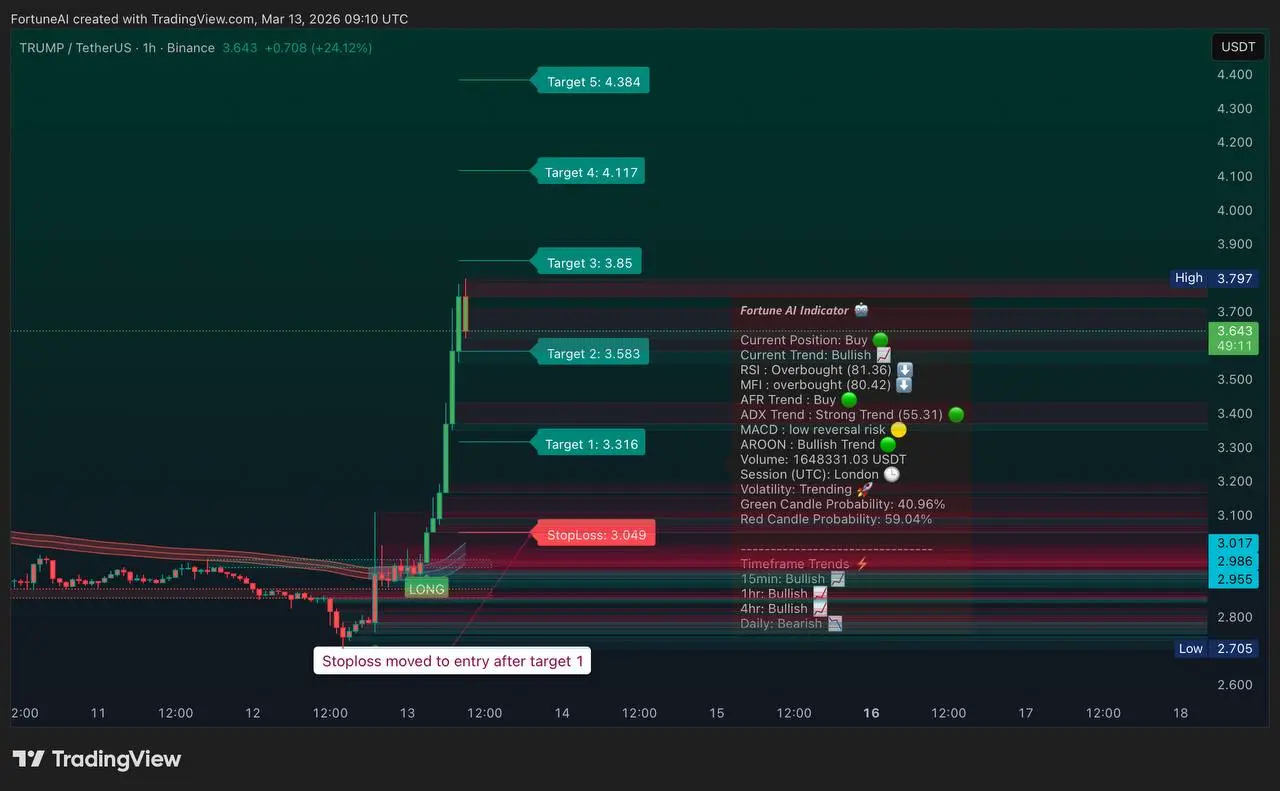Click the downtrend chart icon on Daily row
The image size is (1280, 791).
834,623
